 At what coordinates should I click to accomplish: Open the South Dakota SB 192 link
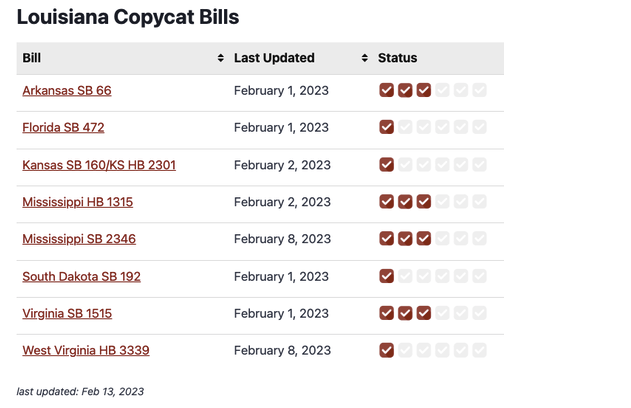[x=81, y=276]
